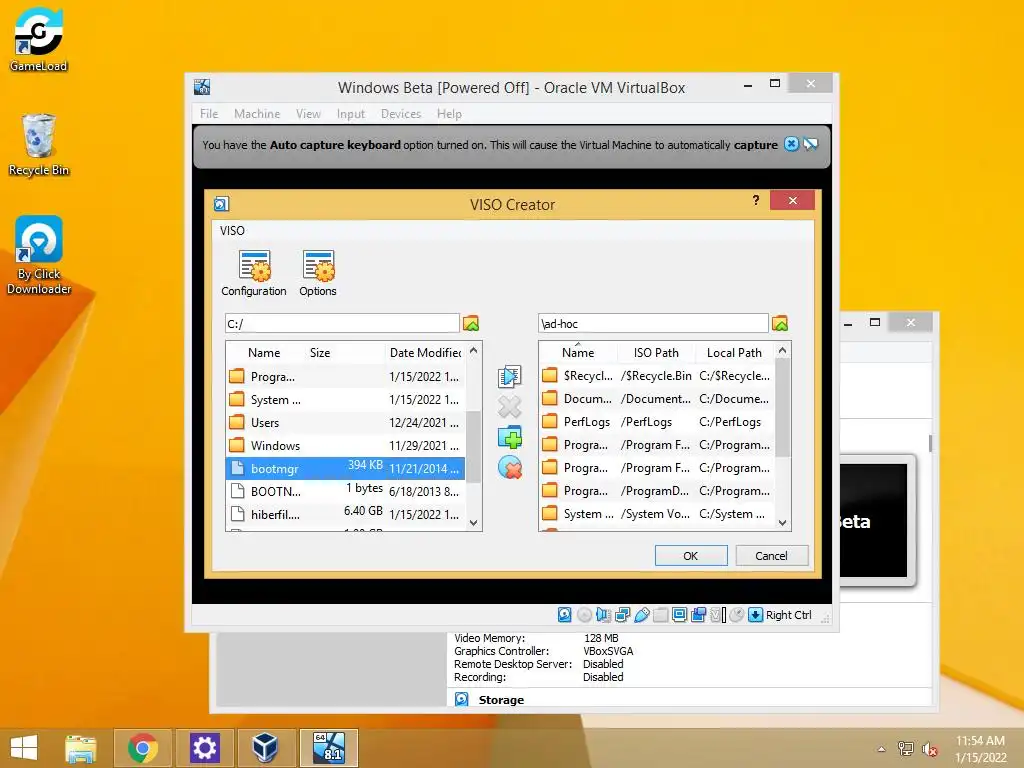This screenshot has height=768, width=1024.
Task: Click the network status bar icon
Action: coord(622,615)
